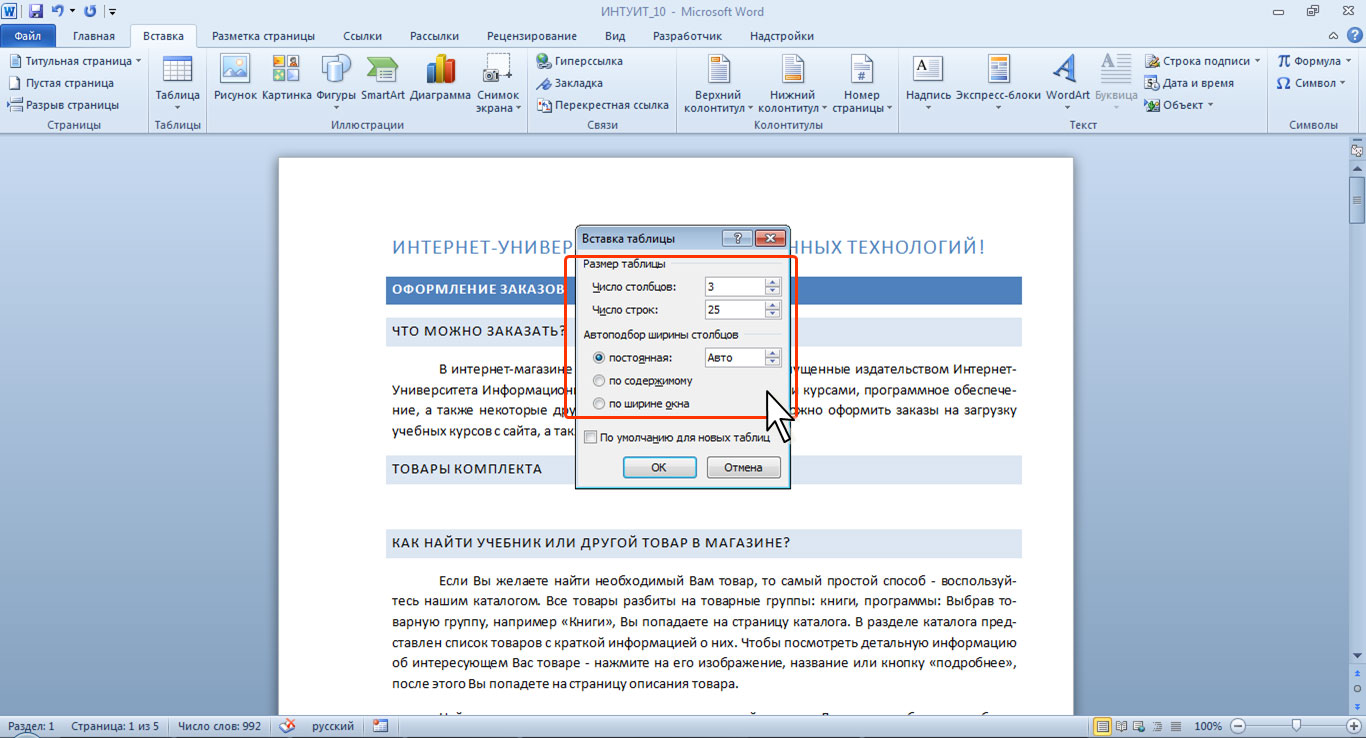The height and width of the screenshot is (738, 1366).
Task: Switch to Web Layout view in the status bar
Action: point(1139,726)
